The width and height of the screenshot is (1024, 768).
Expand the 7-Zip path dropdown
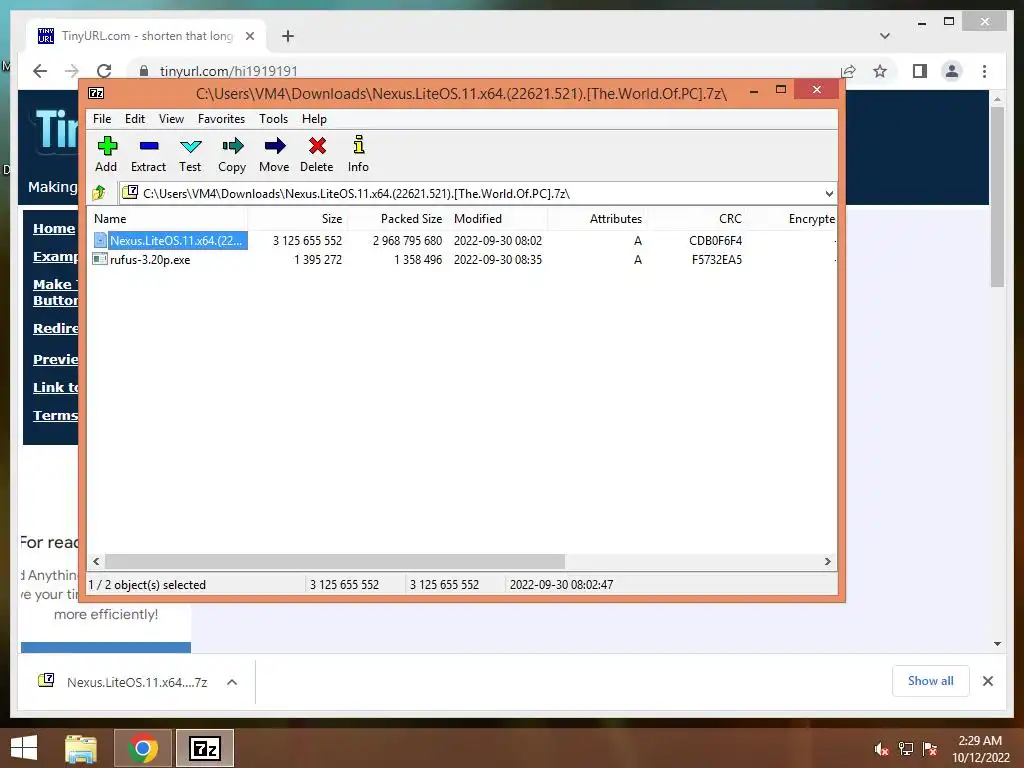click(829, 193)
